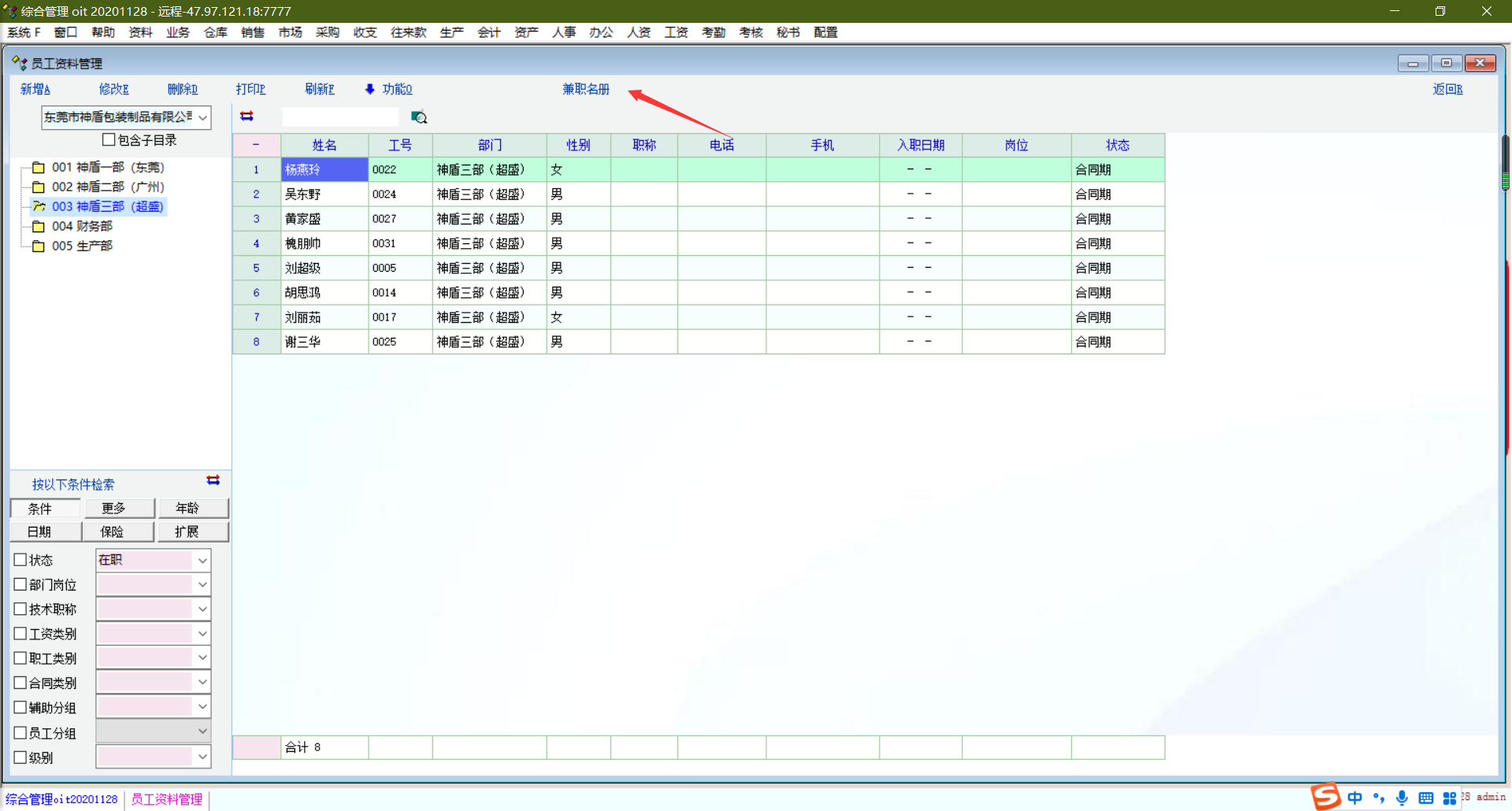This screenshot has width=1512, height=811.
Task: Check the 合同类别 filter checkbox
Action: pos(20,683)
